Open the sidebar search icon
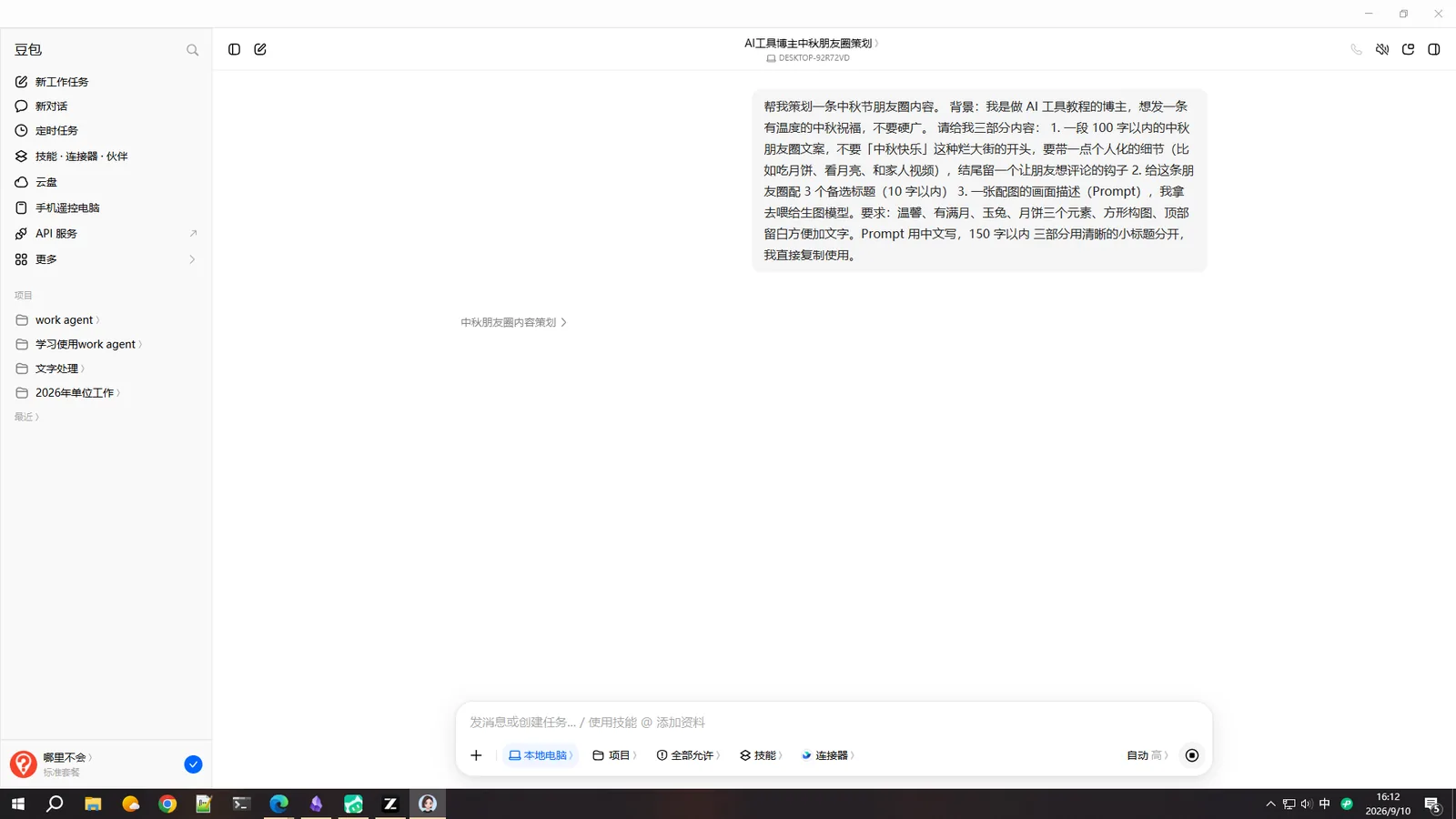The width and height of the screenshot is (1456, 819). coord(192,50)
